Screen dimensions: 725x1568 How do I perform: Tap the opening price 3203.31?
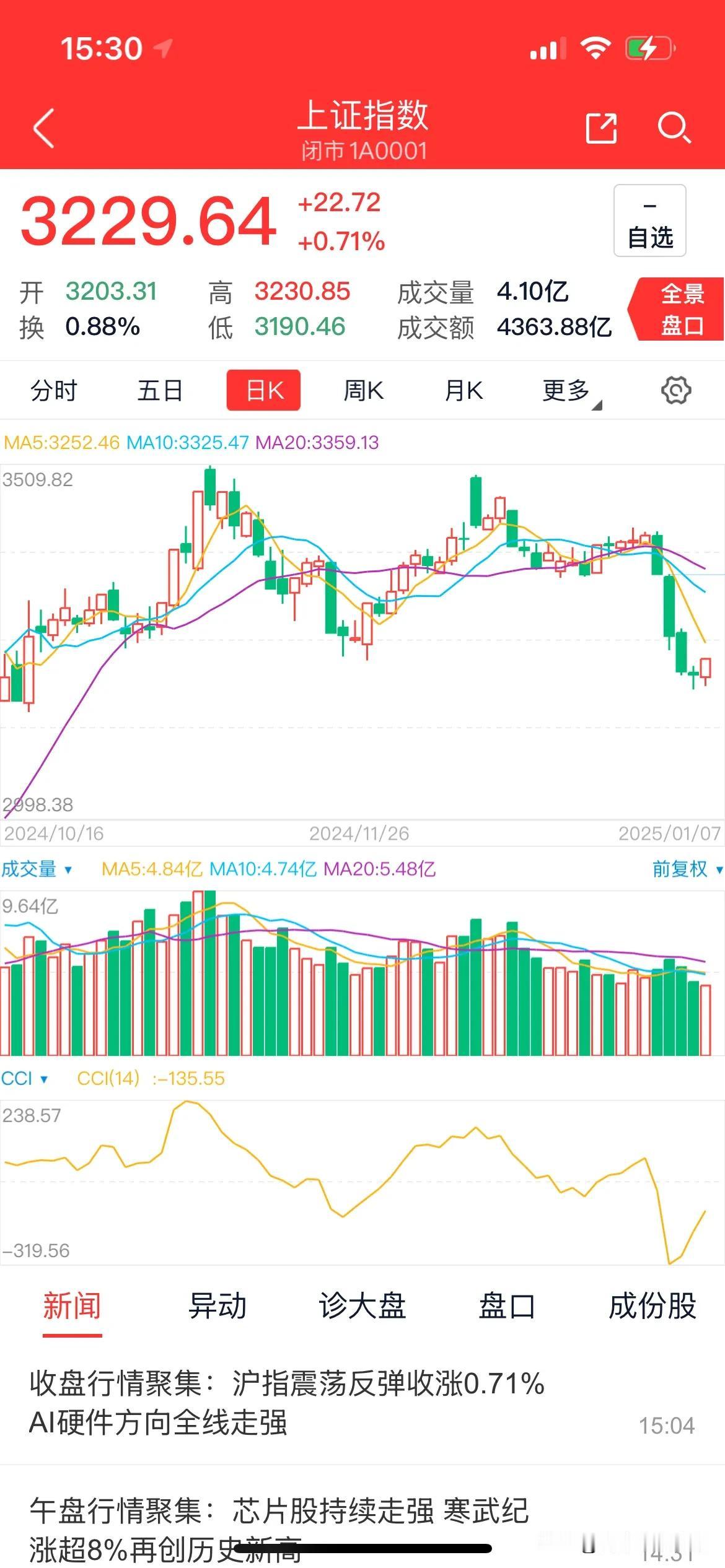click(112, 291)
